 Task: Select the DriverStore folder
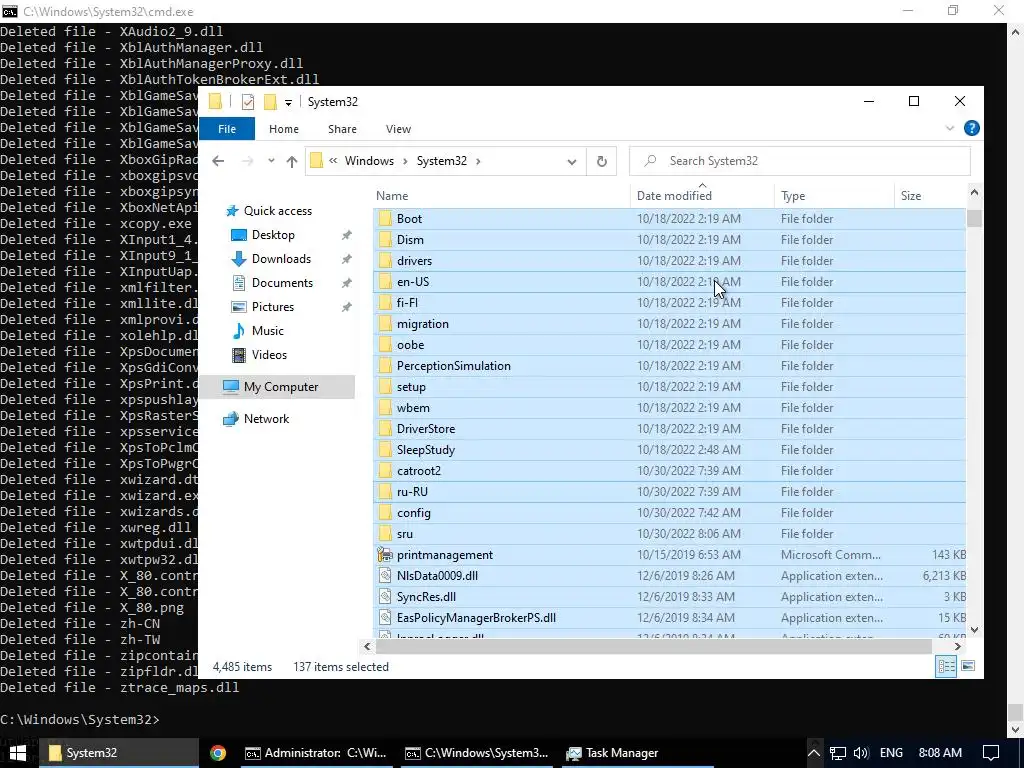click(x=669, y=429)
